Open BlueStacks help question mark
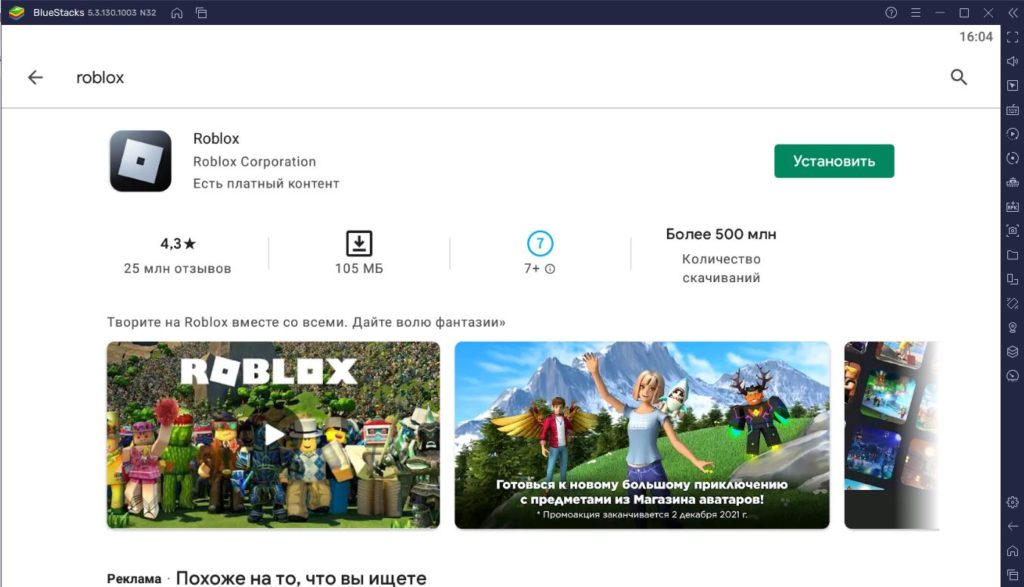This screenshot has height=587, width=1024. tap(891, 12)
